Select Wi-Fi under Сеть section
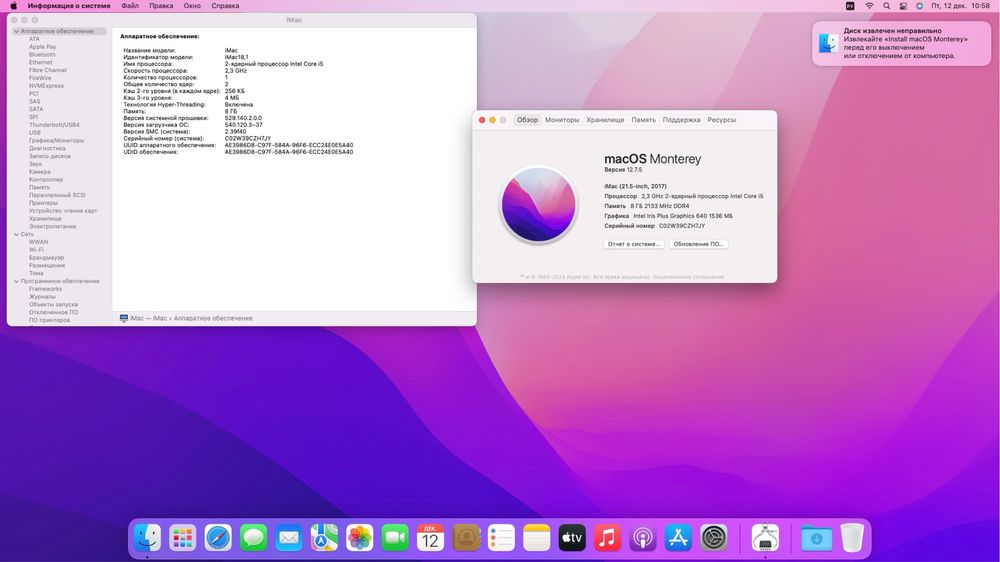Image resolution: width=1000 pixels, height=562 pixels. [36, 250]
